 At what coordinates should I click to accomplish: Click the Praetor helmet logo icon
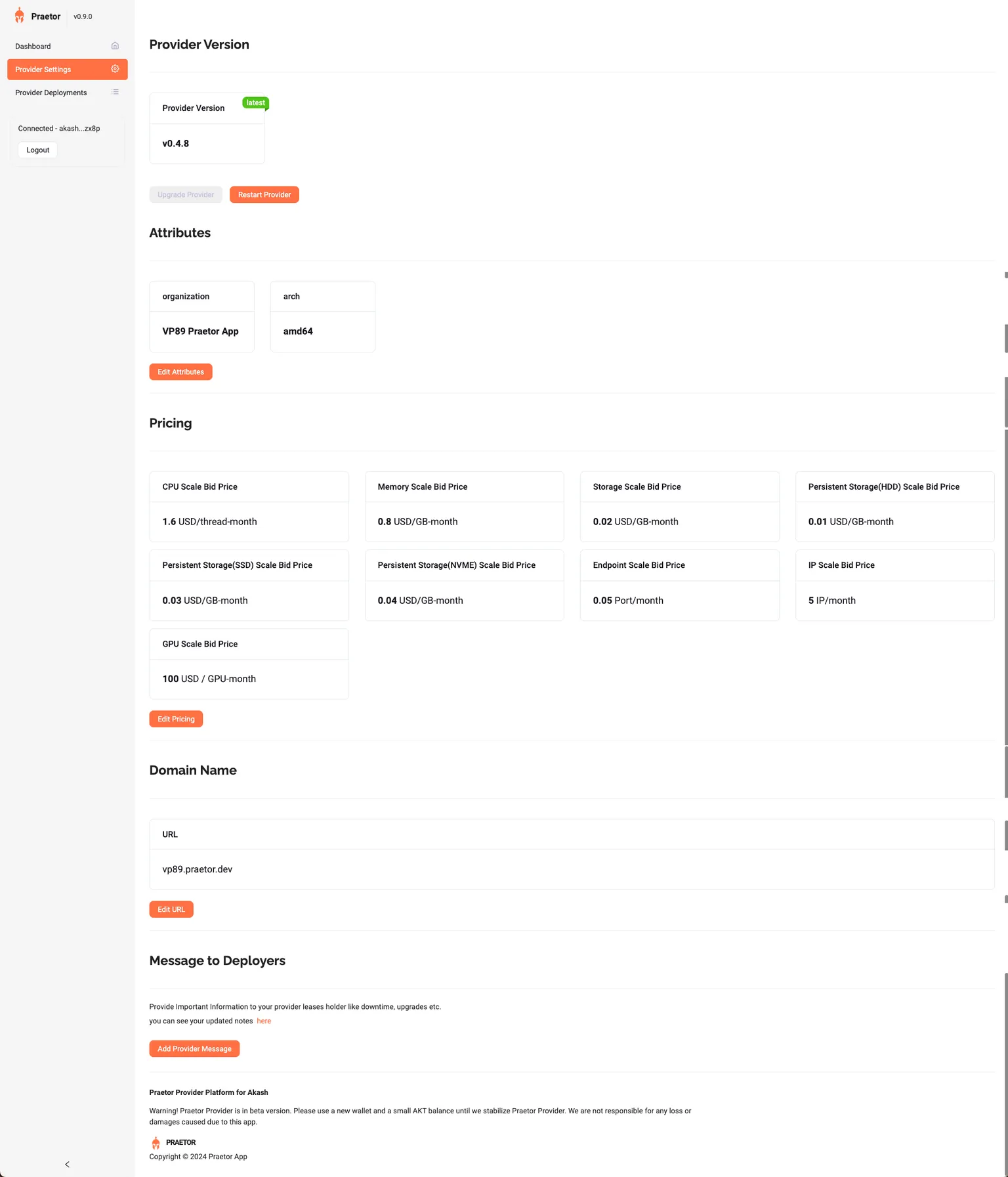(x=20, y=16)
